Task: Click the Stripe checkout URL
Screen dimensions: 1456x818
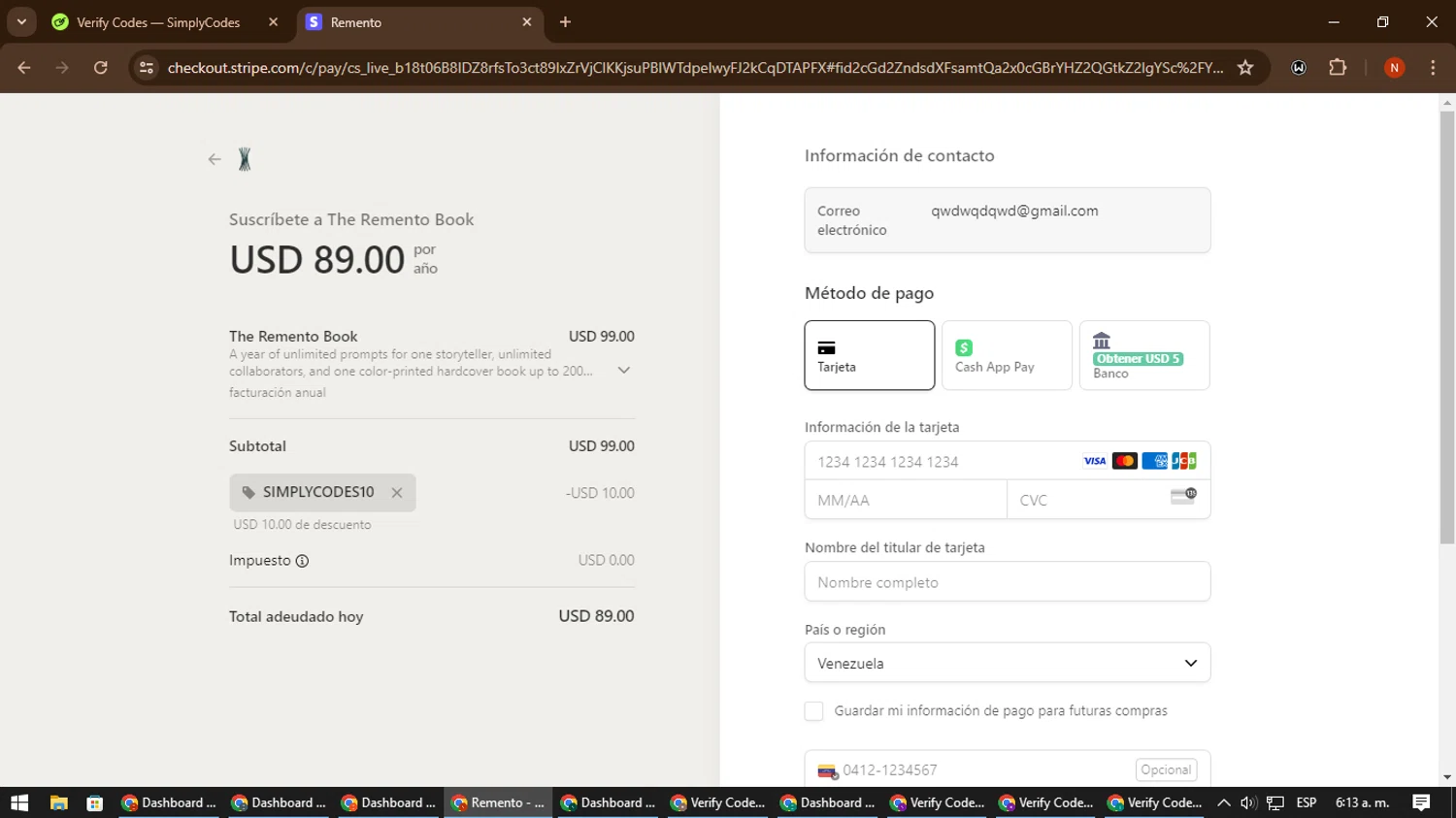Action: point(695,68)
